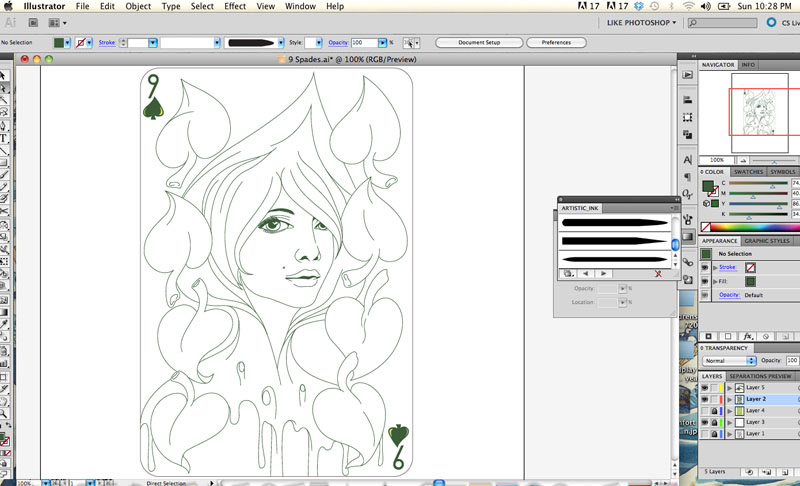
Task: Switch to the Swatches tab
Action: [x=748, y=172]
